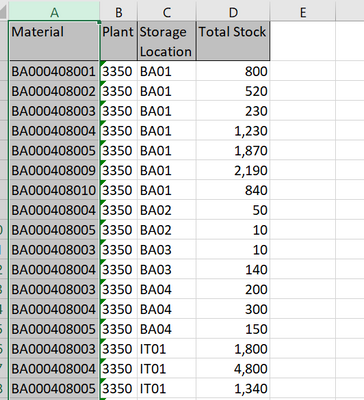Select column B header
Image resolution: width=364 pixels, height=400 pixels.
(x=118, y=12)
